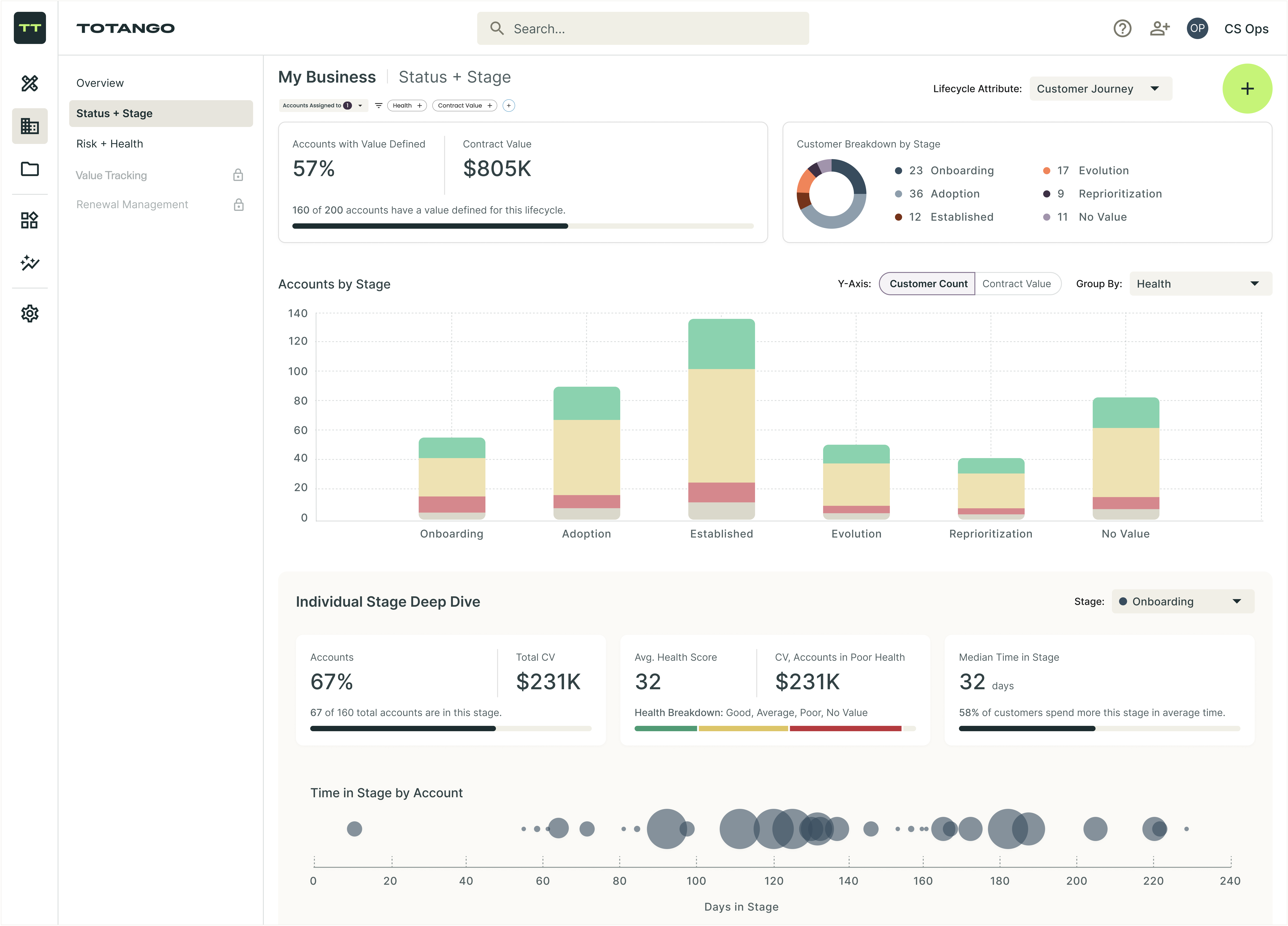The height and width of the screenshot is (926, 1288).
Task: Click the customer breakdown donut chart
Action: pyautogui.click(x=831, y=194)
